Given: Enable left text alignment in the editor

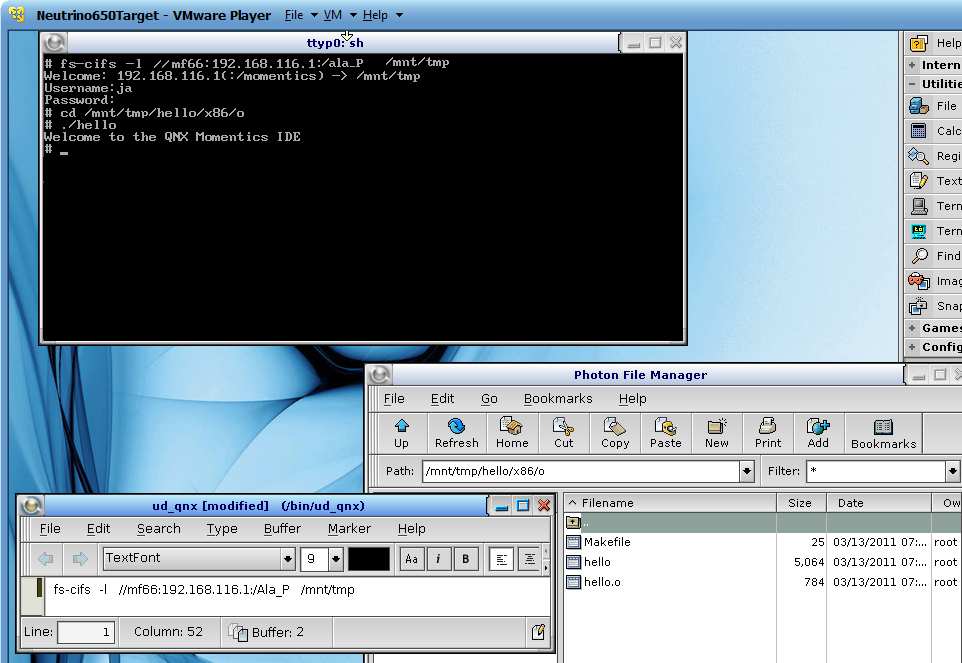Looking at the screenshot, I should (503, 560).
